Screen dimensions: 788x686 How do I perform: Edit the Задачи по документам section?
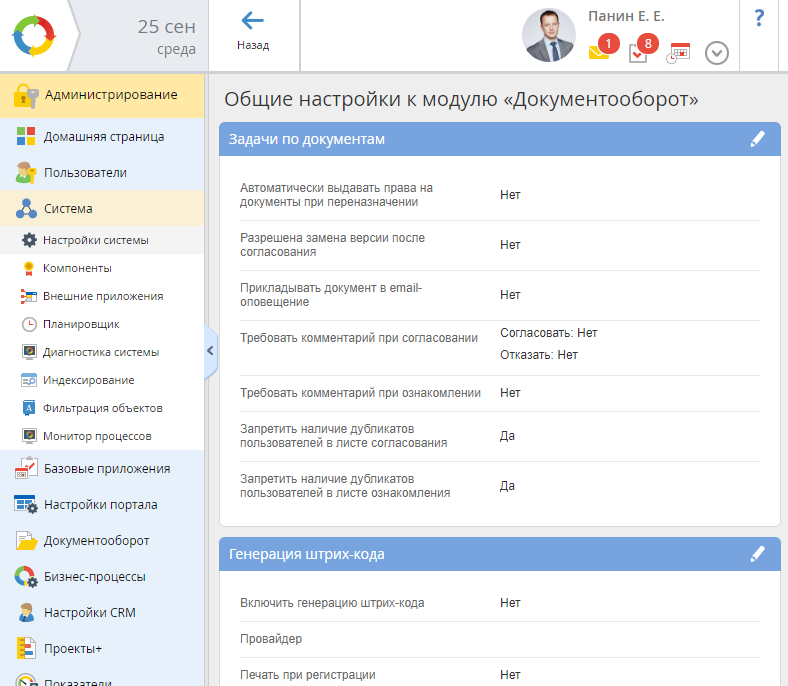[757, 139]
